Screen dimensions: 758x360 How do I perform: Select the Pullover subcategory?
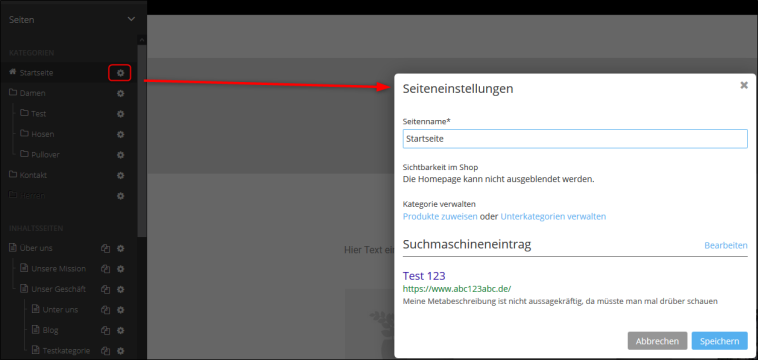point(45,155)
